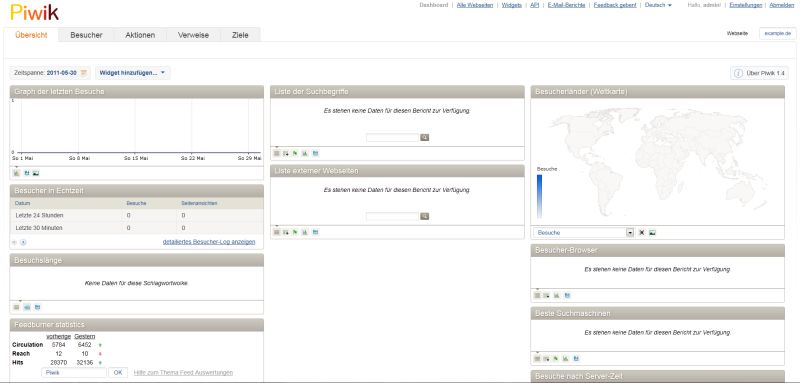Viewport: 800px width, 383px height.
Task: Open Alle Webseiten link
Action: [474, 5]
